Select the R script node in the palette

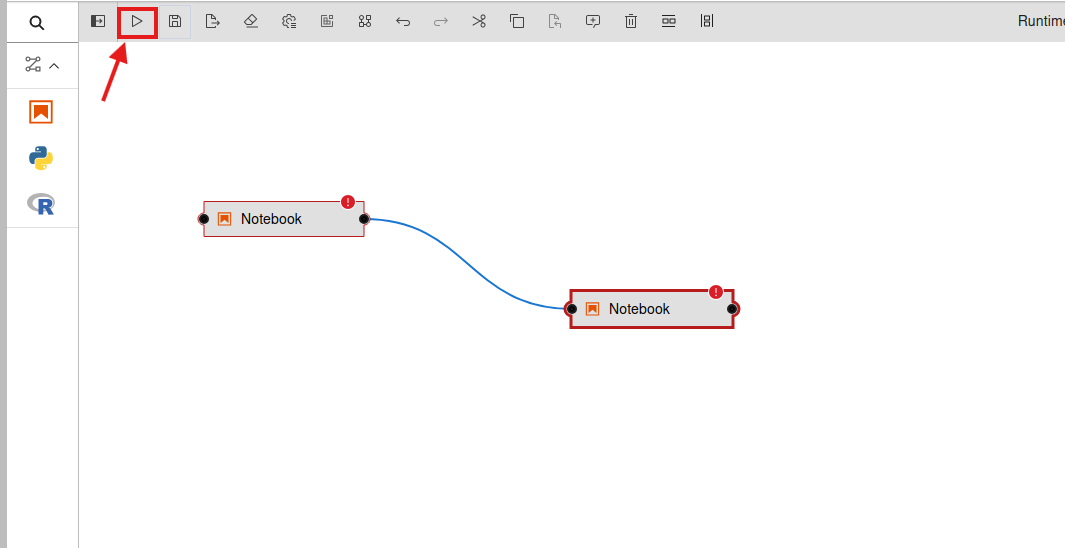(x=41, y=204)
